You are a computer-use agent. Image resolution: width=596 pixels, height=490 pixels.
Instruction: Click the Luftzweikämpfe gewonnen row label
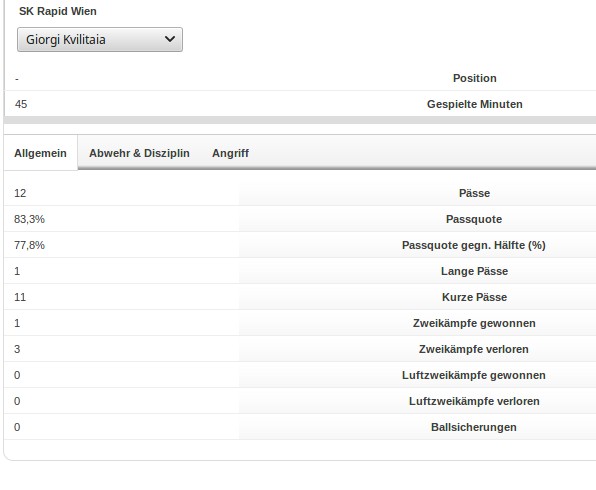(x=474, y=375)
